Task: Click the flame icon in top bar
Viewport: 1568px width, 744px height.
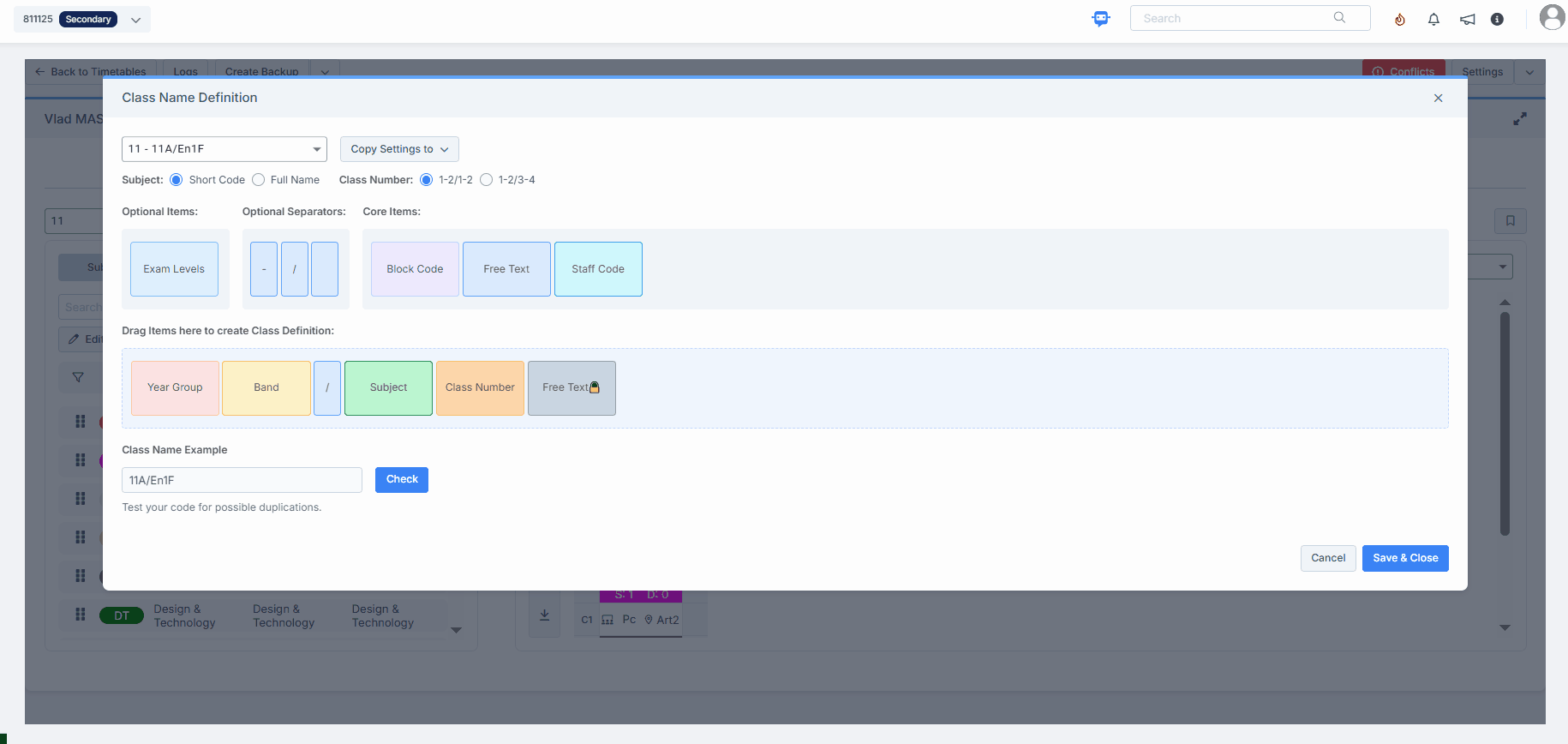Action: [1399, 19]
